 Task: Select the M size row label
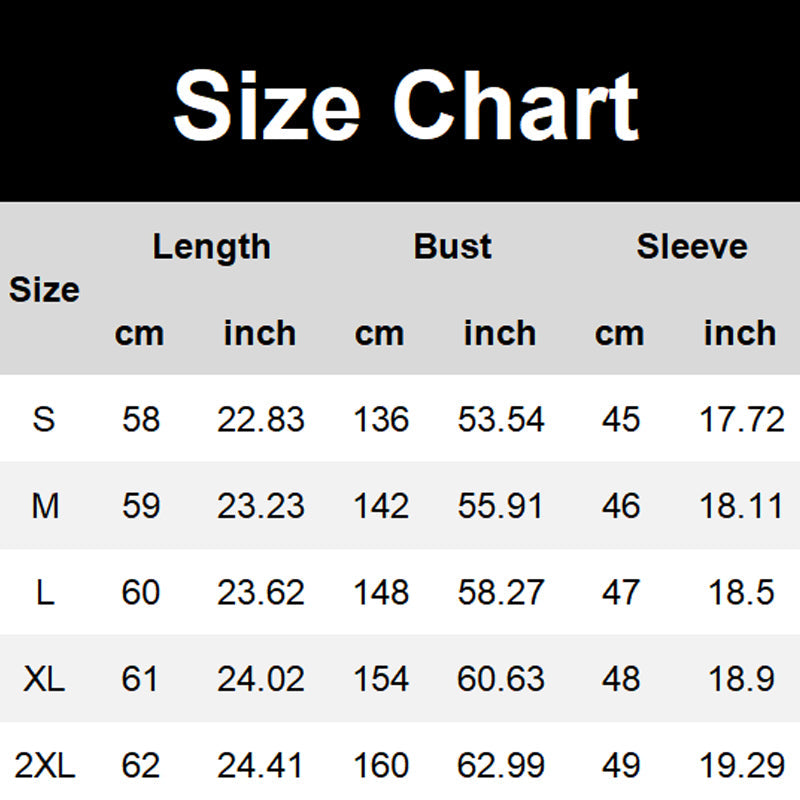tap(45, 506)
